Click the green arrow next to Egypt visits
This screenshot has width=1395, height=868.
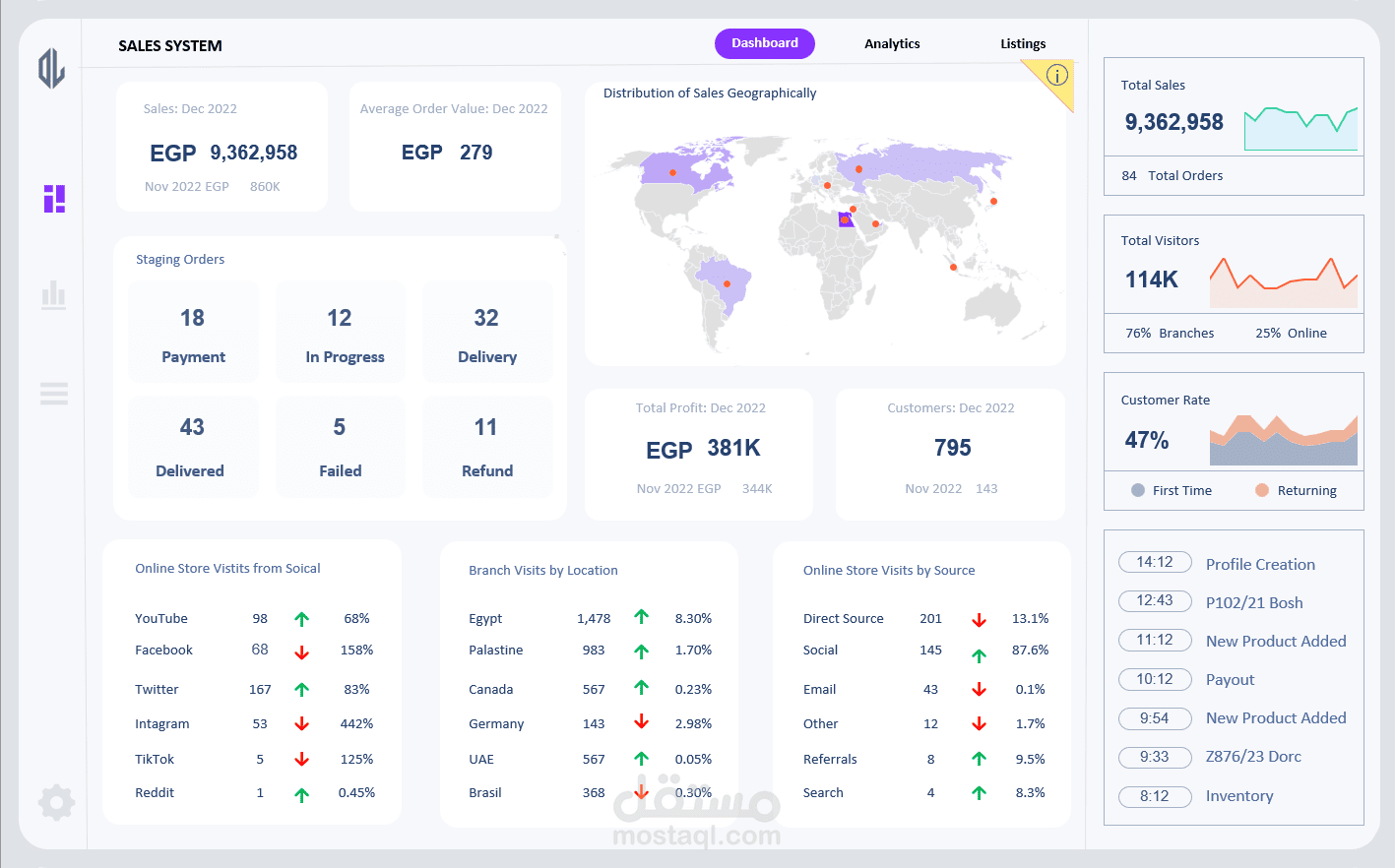642,618
